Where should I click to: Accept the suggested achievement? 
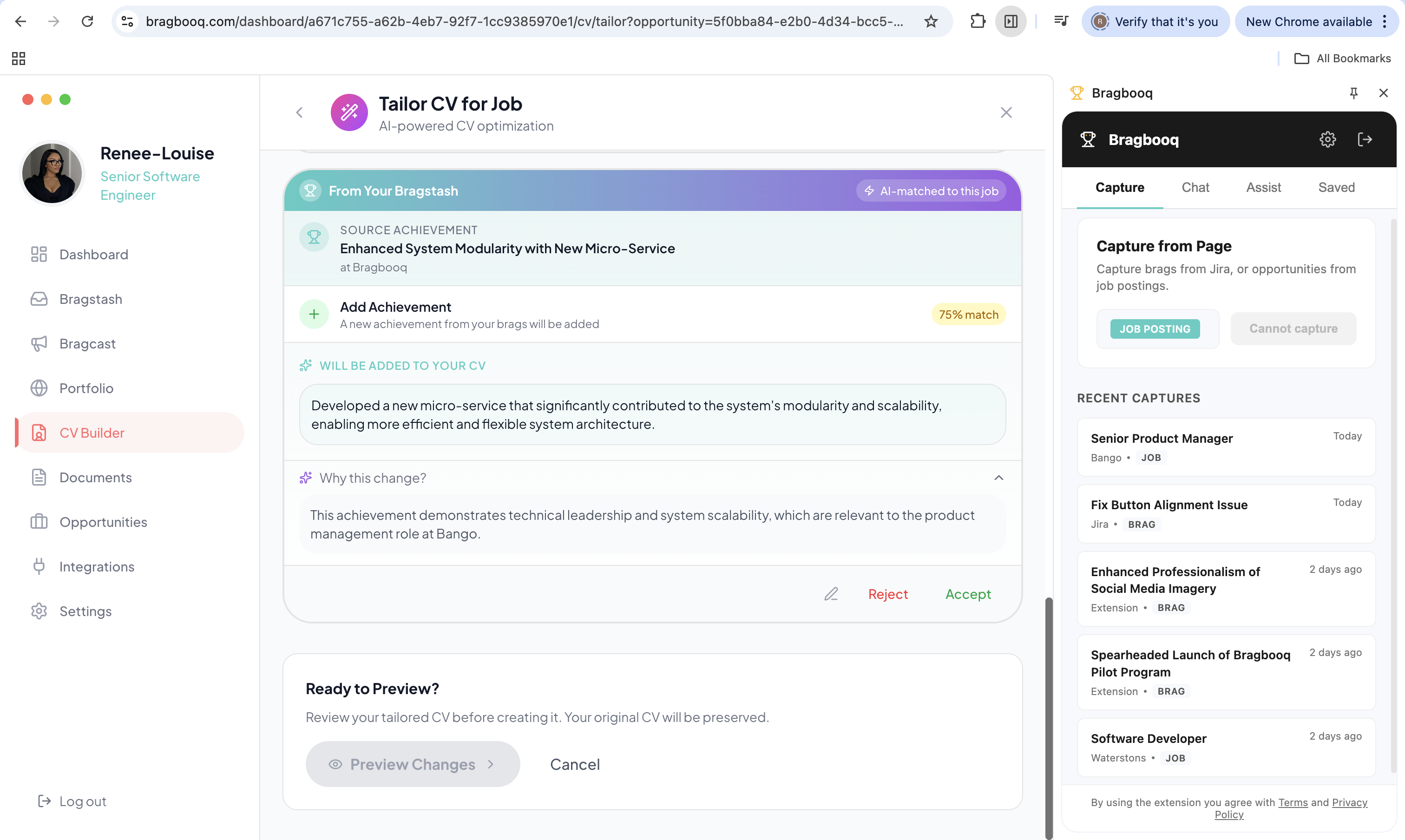point(968,594)
